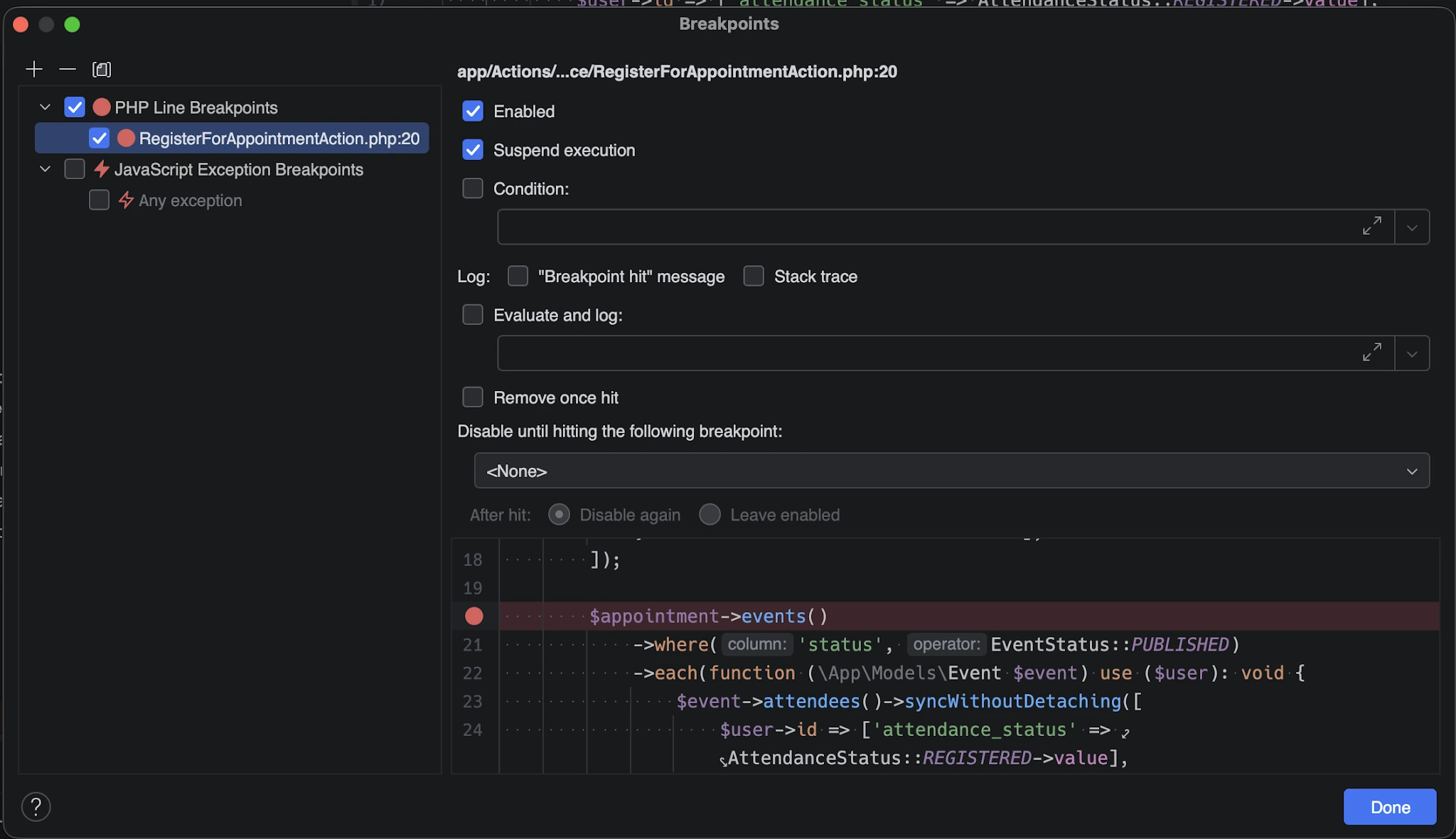The height and width of the screenshot is (839, 1456).
Task: Click the Any exception lightning icon
Action: tap(126, 201)
